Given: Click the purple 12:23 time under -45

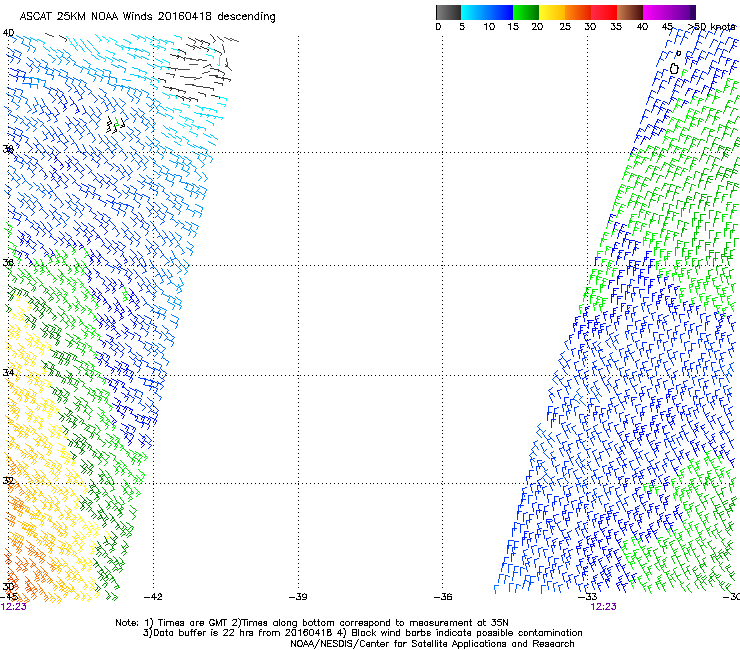Looking at the screenshot, I should point(14,607).
